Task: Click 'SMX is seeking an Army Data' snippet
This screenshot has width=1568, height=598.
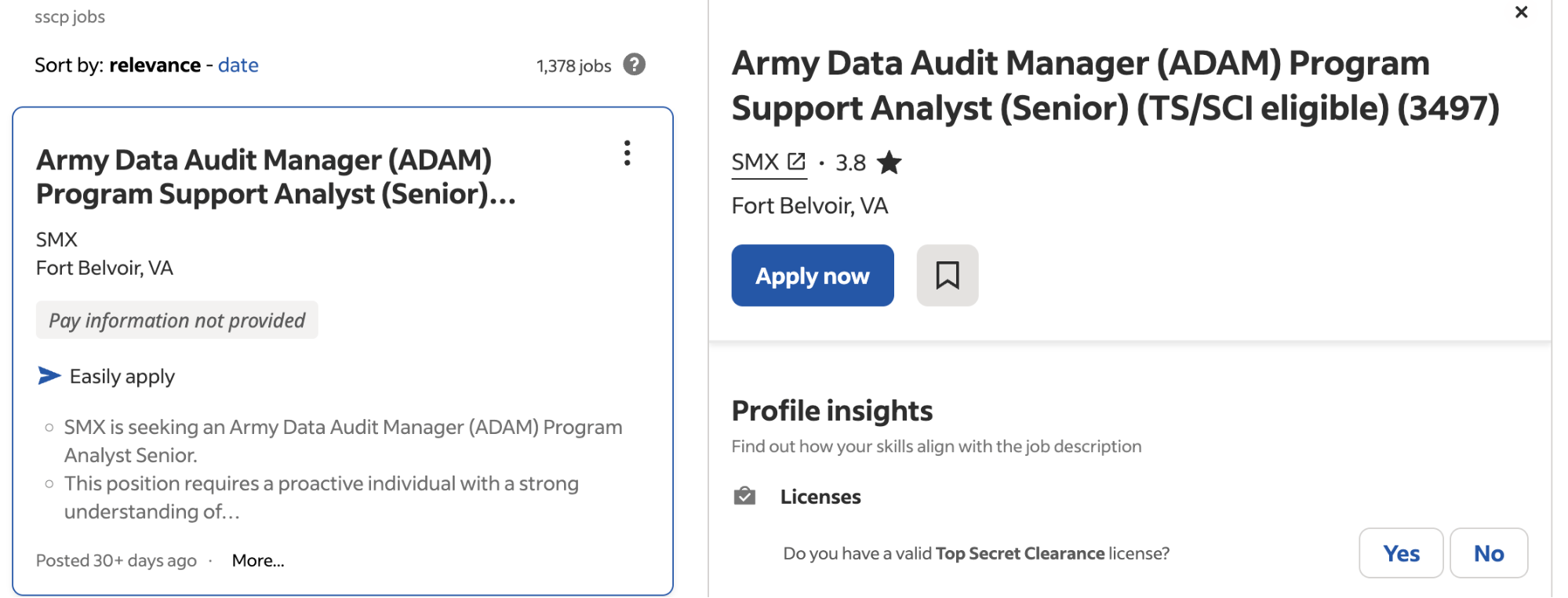Action: click(344, 441)
